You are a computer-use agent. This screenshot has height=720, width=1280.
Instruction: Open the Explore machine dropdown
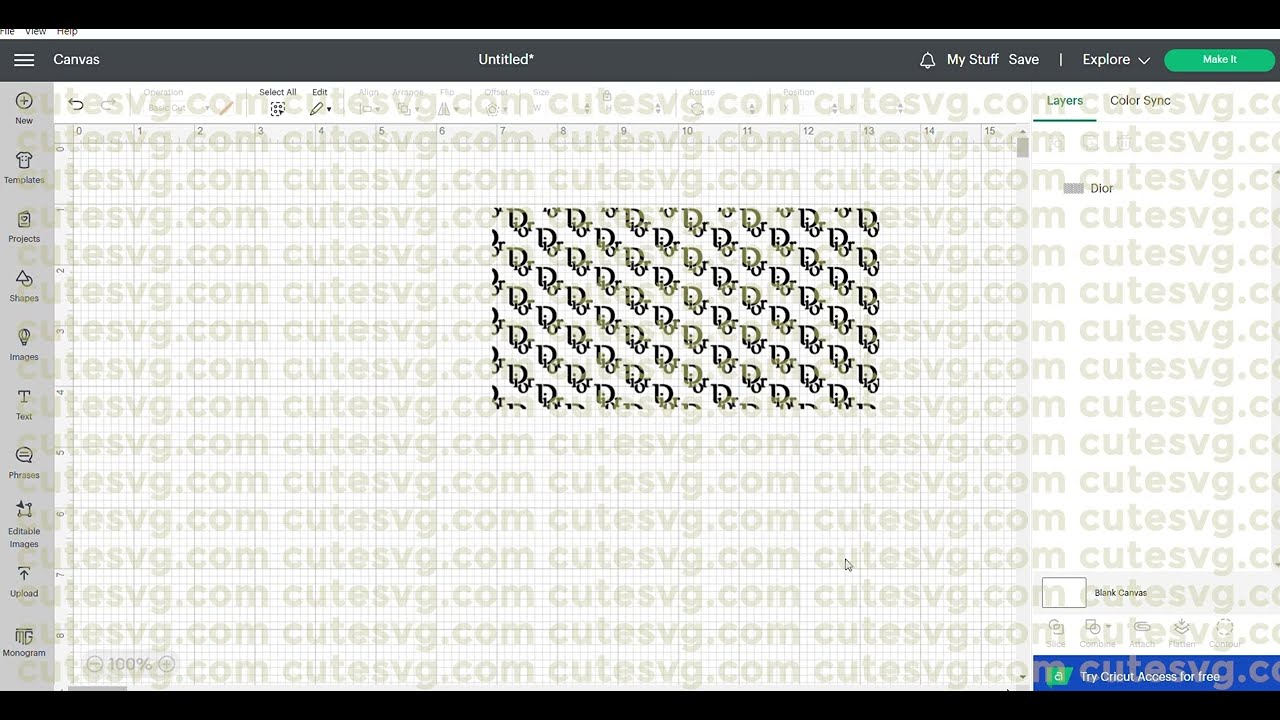(x=1116, y=60)
